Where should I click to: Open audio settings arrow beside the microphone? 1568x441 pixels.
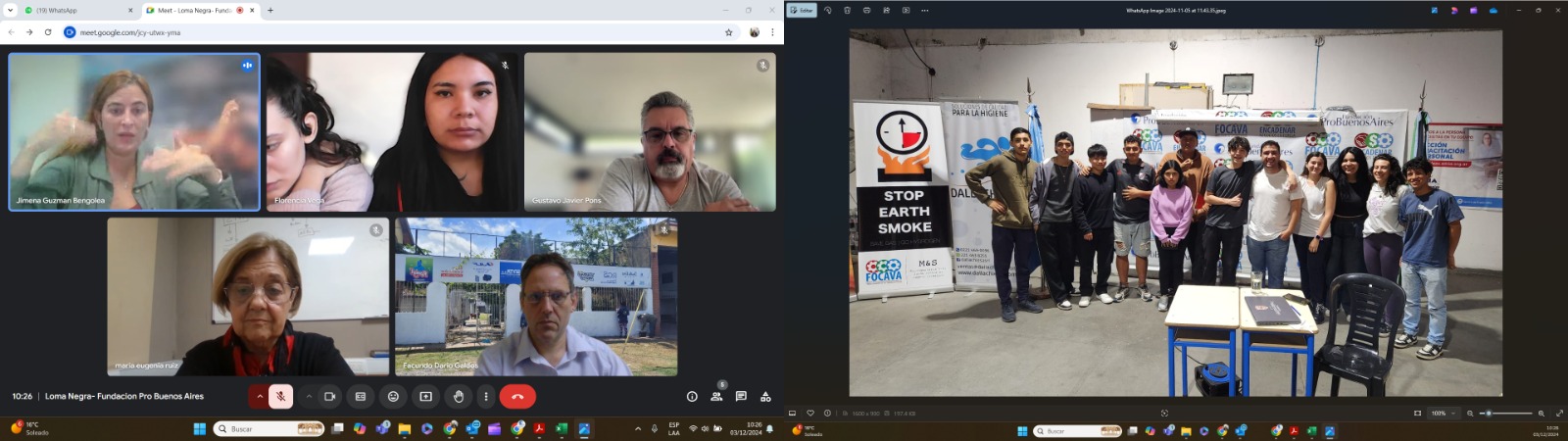[260, 397]
